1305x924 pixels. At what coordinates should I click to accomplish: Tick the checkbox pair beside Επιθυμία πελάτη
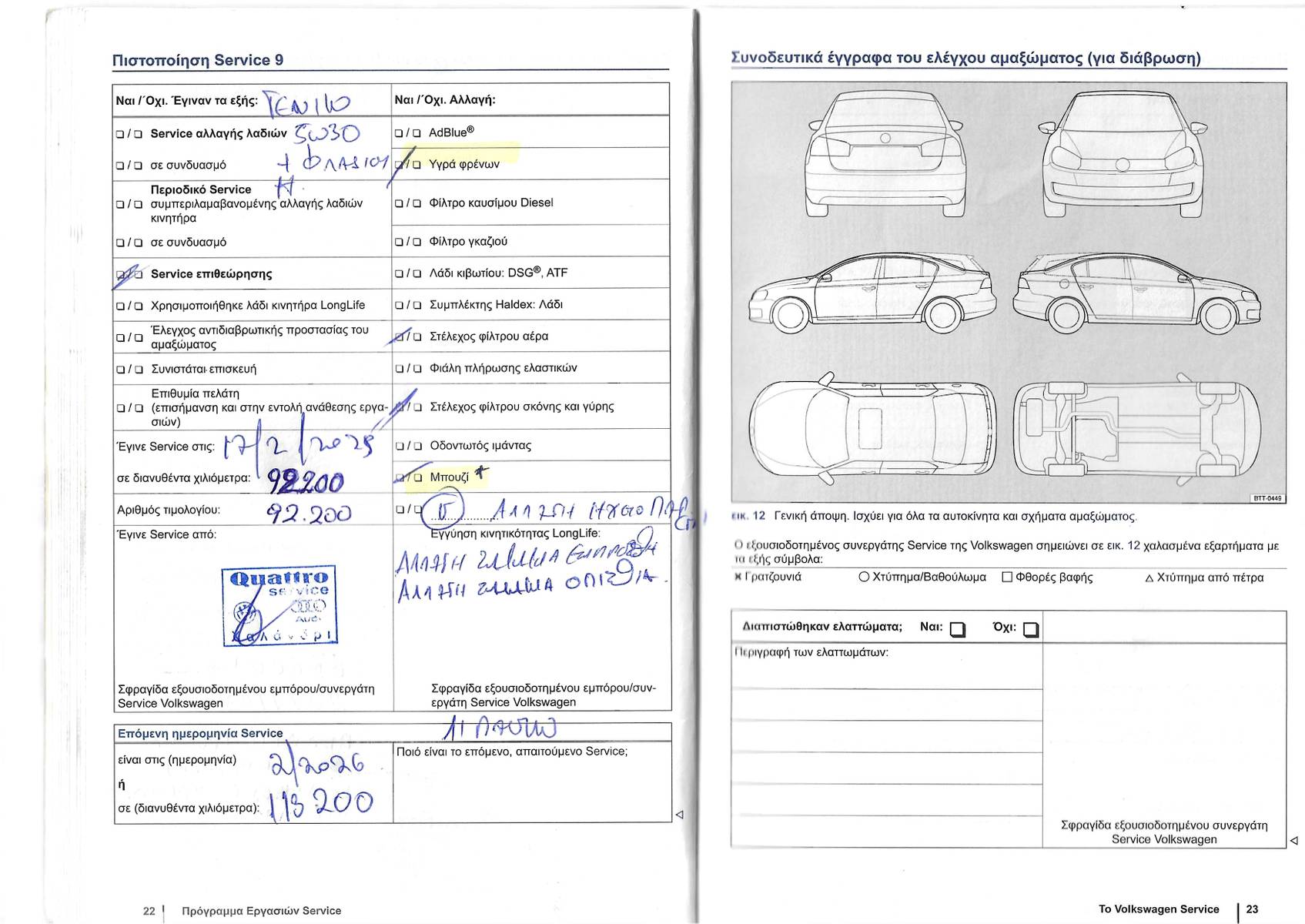(x=129, y=408)
